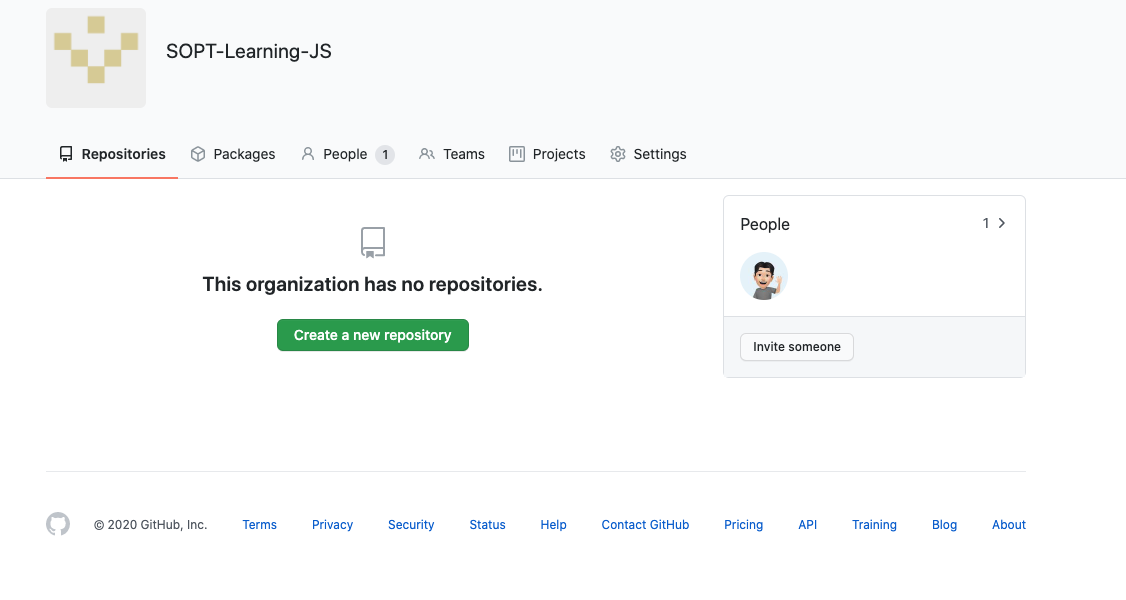Open the People tab
The image size is (1126, 600).
348,154
